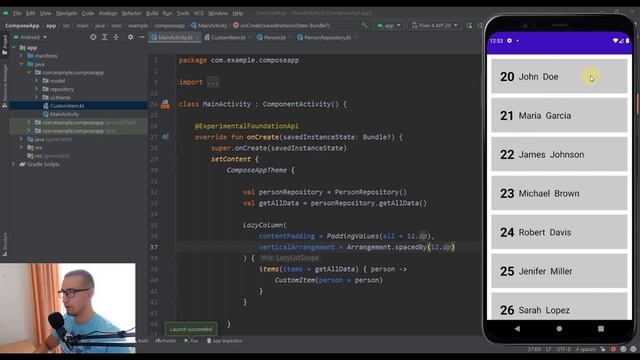Image resolution: width=640 pixels, height=360 pixels.
Task: Expand the java (generated) folder
Action: coord(22,139)
